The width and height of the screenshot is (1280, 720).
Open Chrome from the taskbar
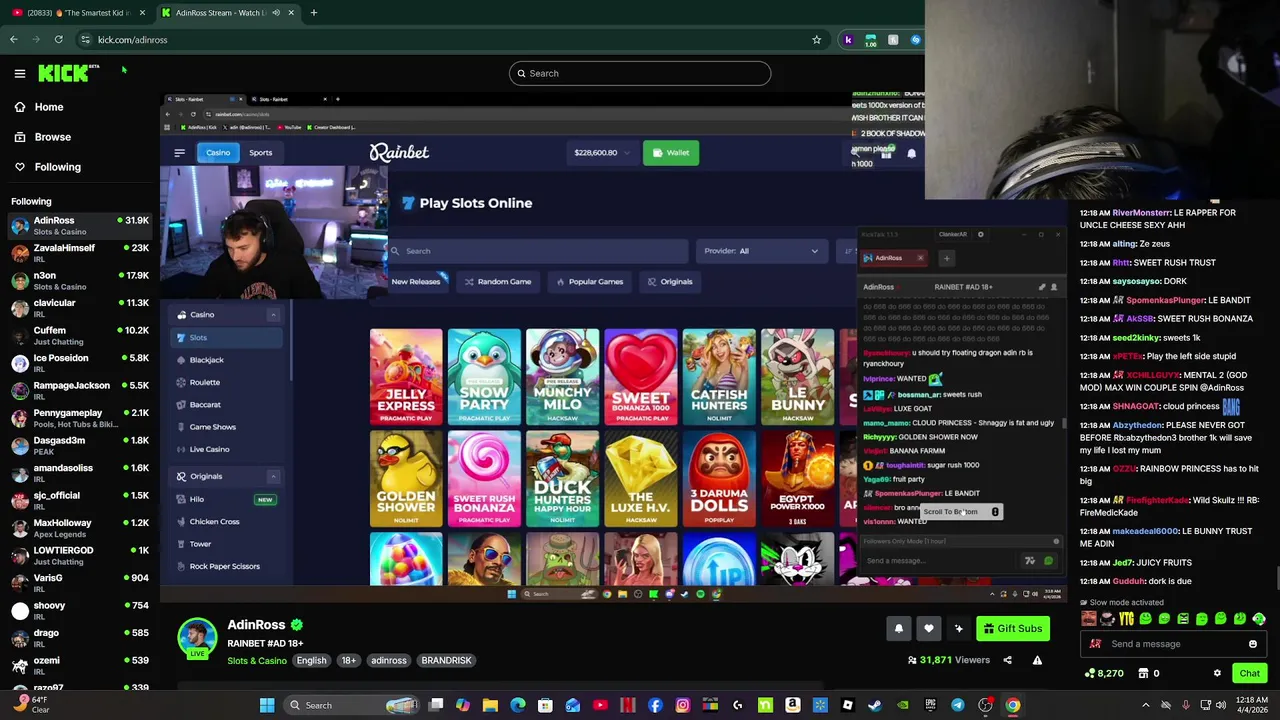point(1013,705)
